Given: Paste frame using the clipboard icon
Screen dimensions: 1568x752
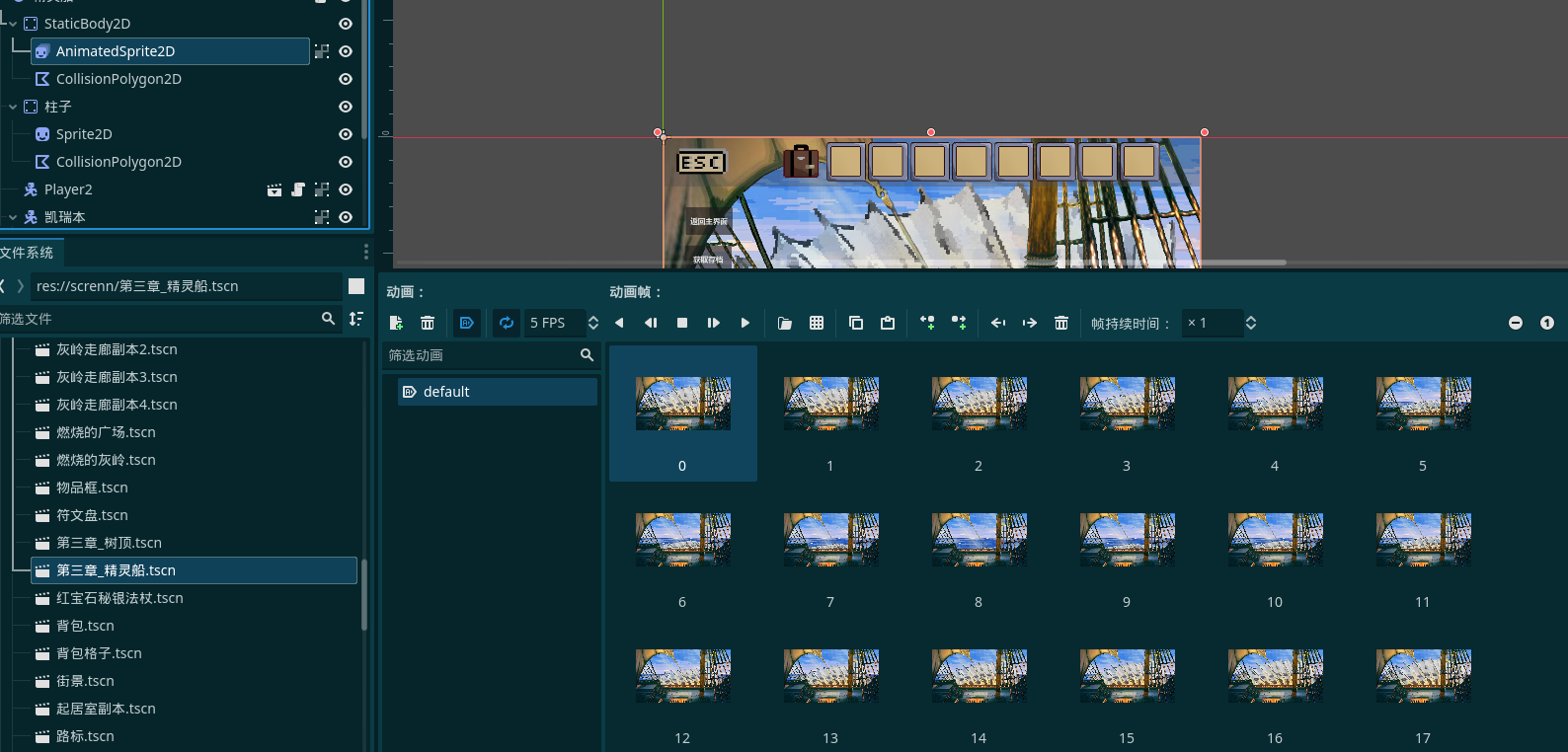Looking at the screenshot, I should (888, 323).
